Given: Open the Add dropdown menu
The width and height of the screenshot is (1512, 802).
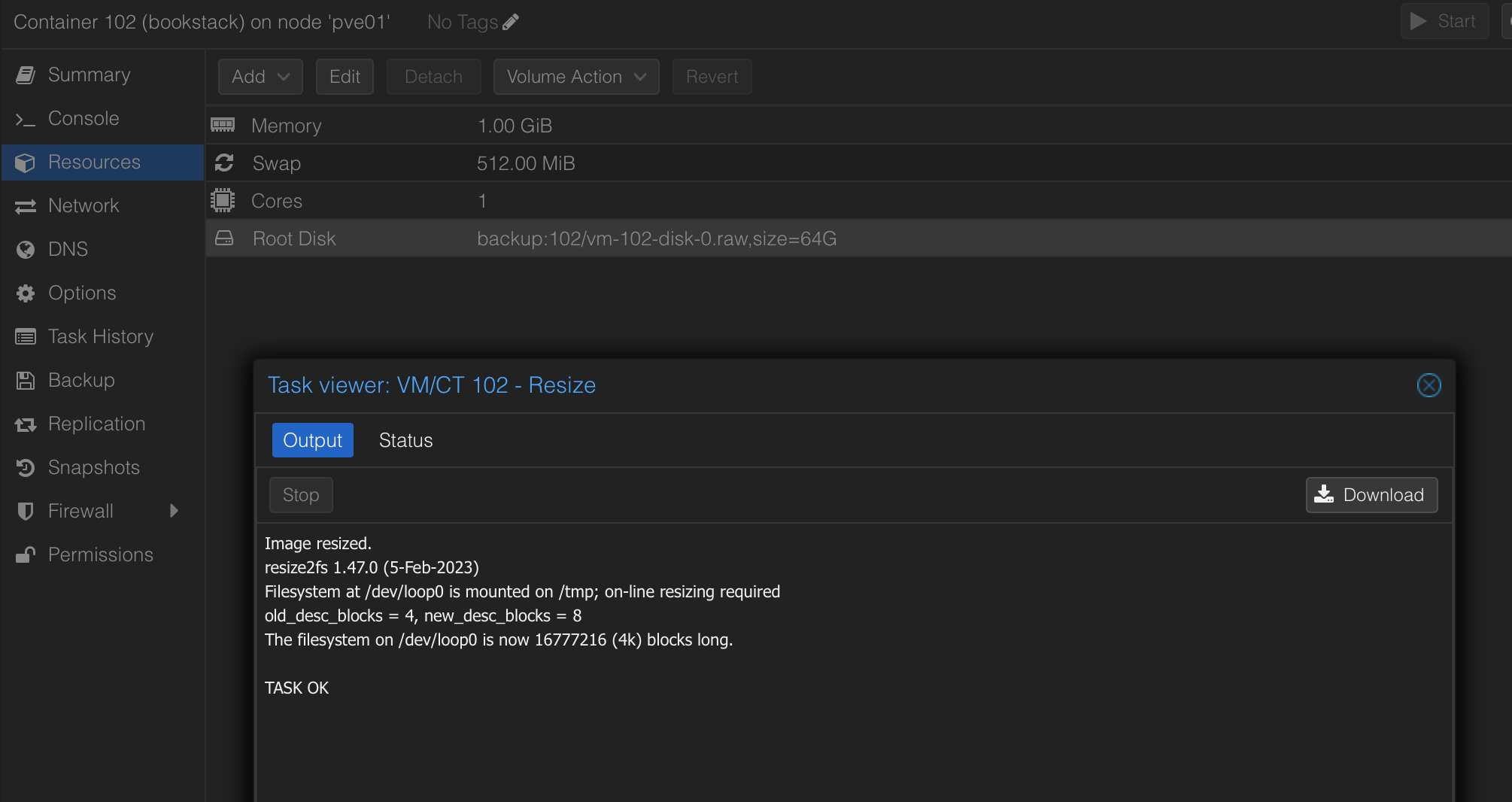Looking at the screenshot, I should click(x=260, y=77).
